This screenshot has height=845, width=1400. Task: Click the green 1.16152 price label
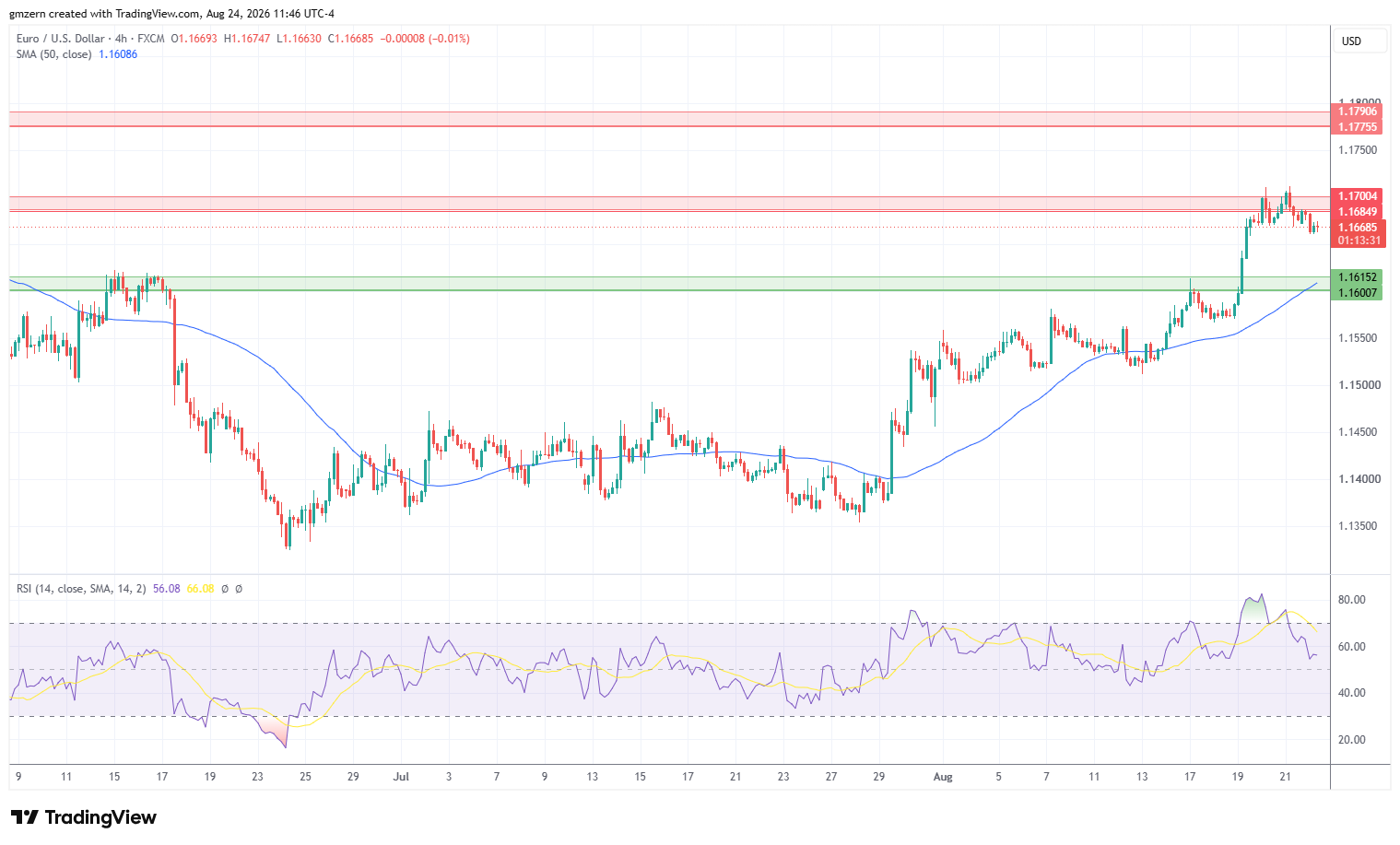tap(1358, 277)
